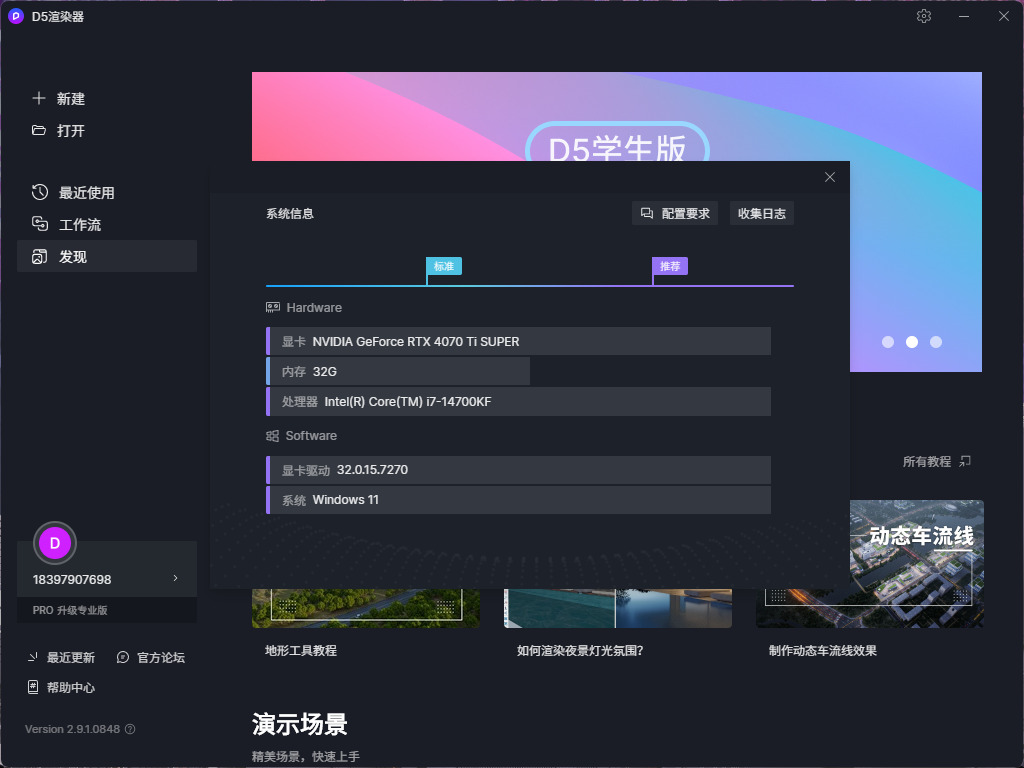Expand account chevron next to 18397907698
Viewport: 1024px width, 768px height.
176,579
